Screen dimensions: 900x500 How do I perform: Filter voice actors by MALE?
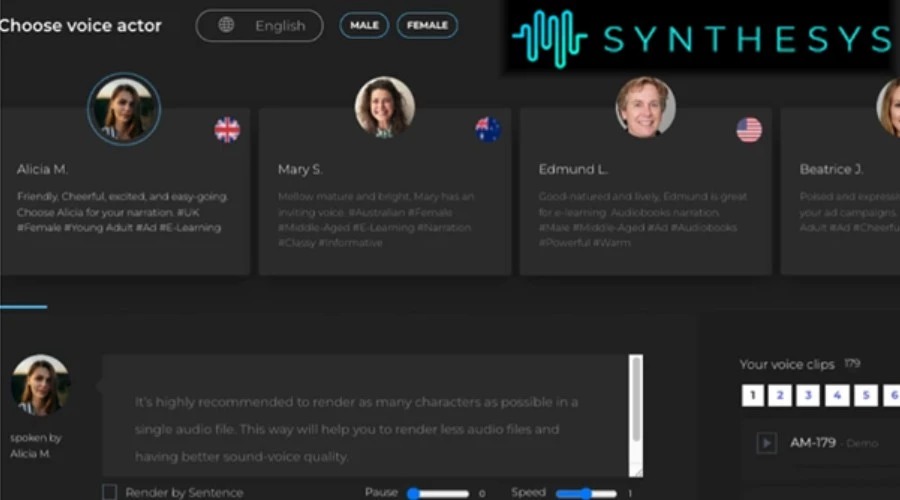tap(364, 26)
